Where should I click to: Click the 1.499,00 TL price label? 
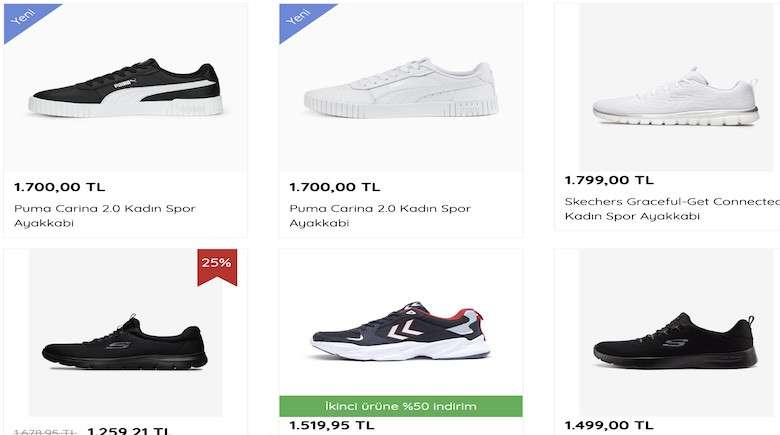point(609,425)
